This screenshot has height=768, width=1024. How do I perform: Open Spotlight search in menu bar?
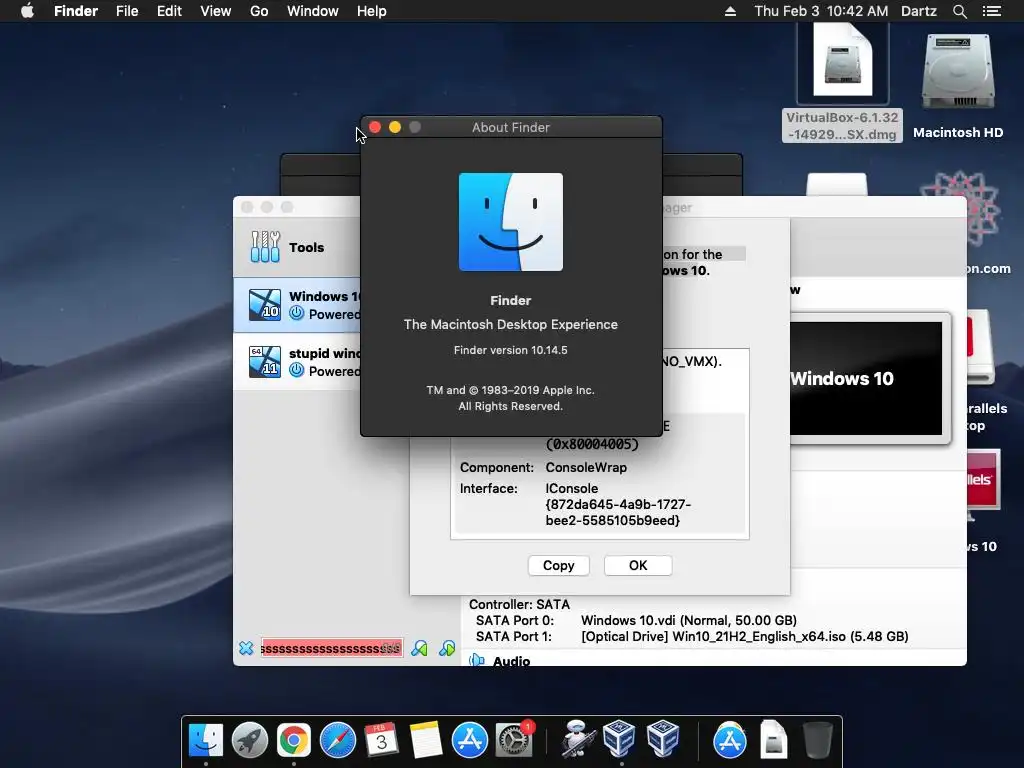click(x=959, y=11)
